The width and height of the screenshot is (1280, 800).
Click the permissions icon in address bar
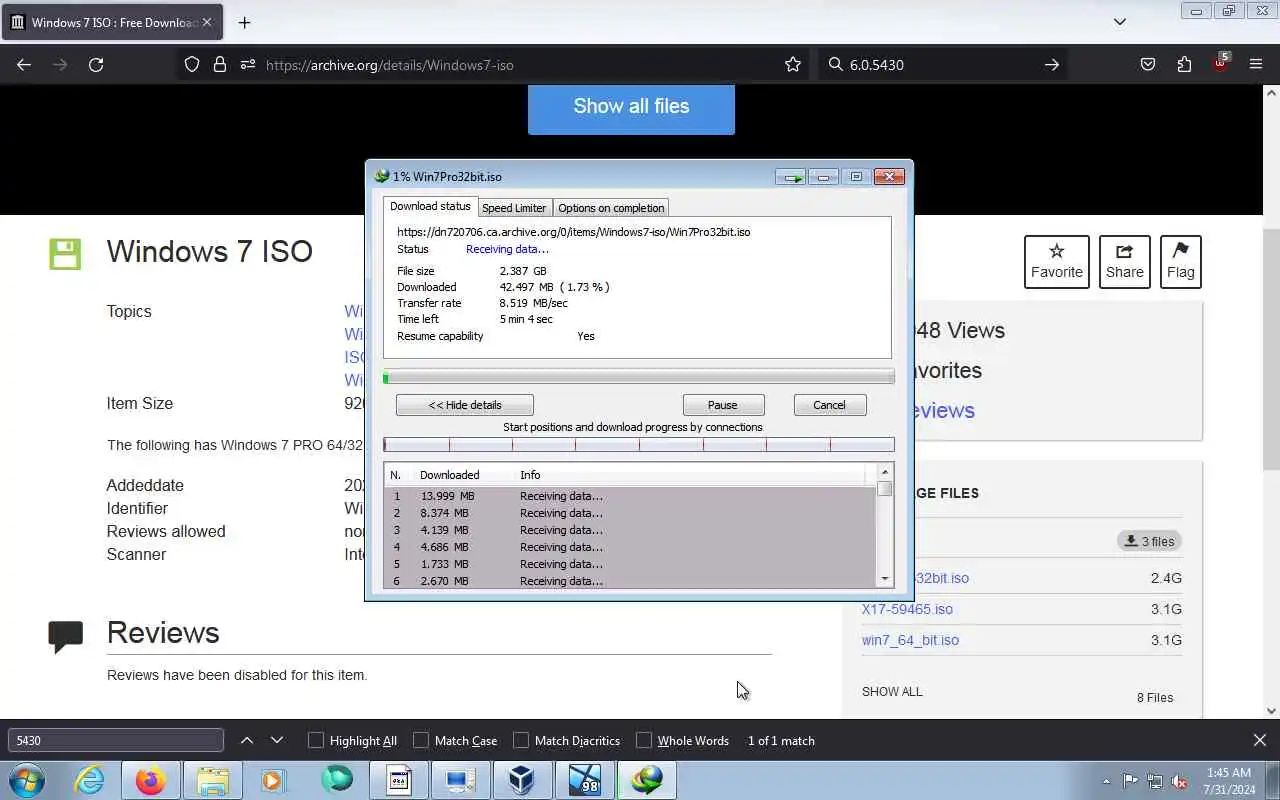(248, 64)
